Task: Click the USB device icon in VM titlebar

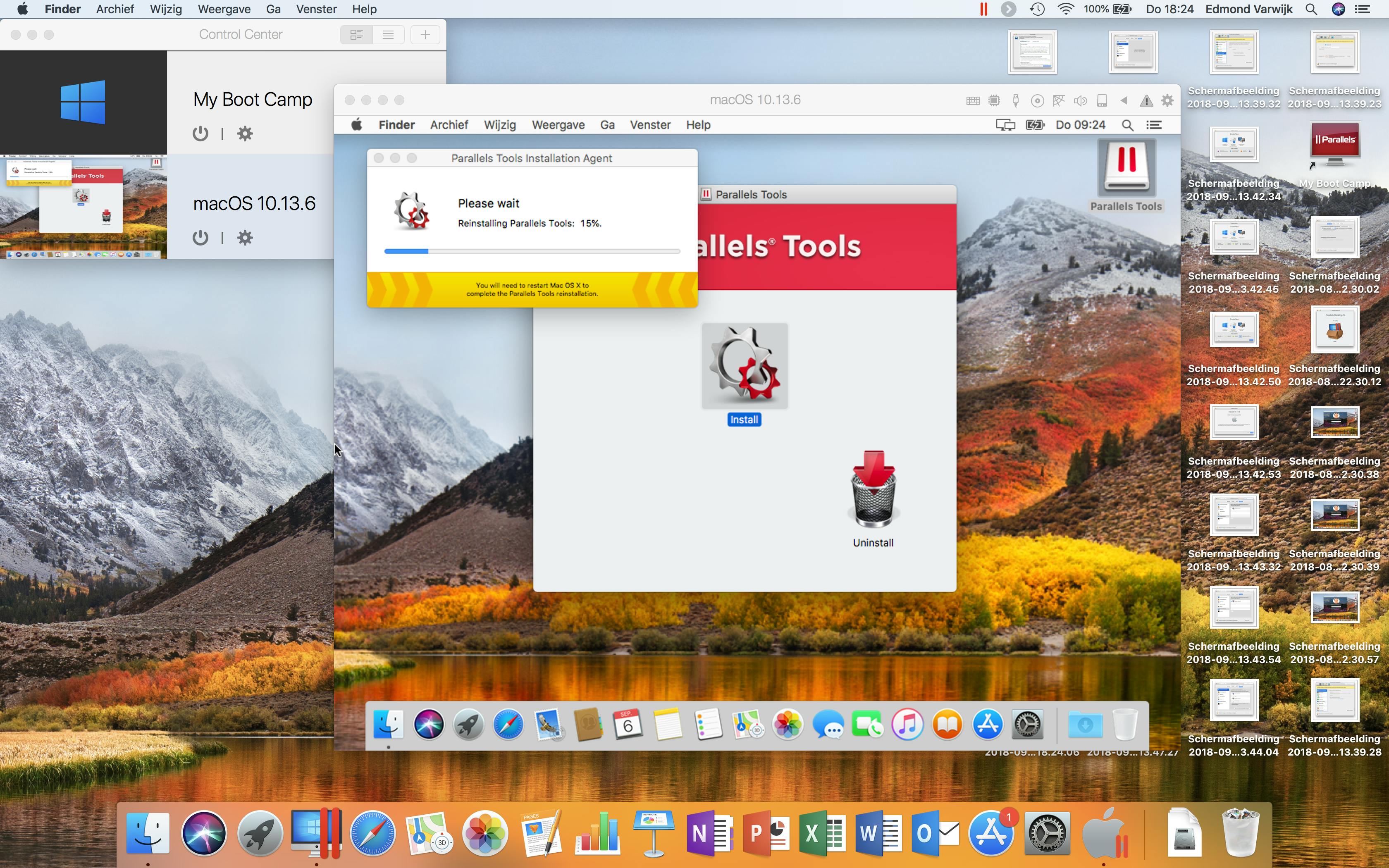Action: pos(1015,100)
